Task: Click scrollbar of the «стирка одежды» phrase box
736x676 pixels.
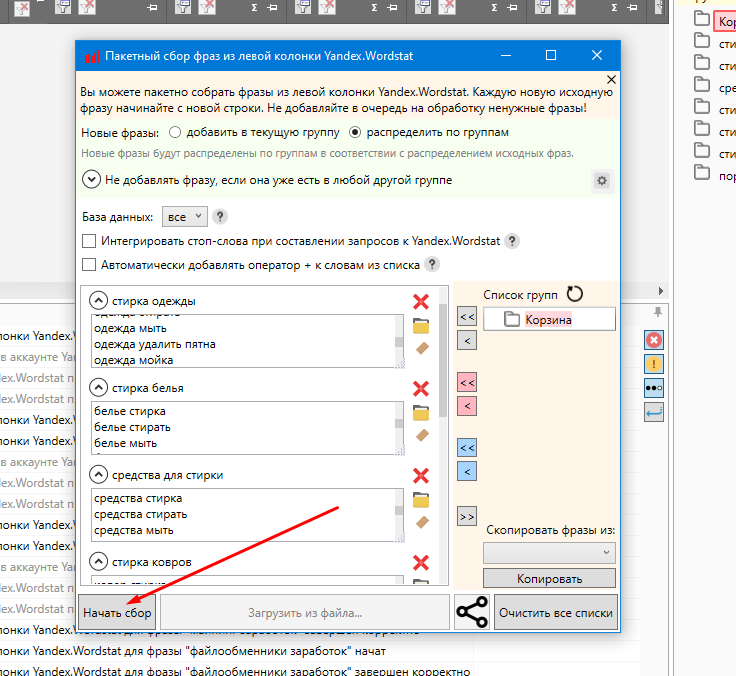Action: pyautogui.click(x=399, y=341)
